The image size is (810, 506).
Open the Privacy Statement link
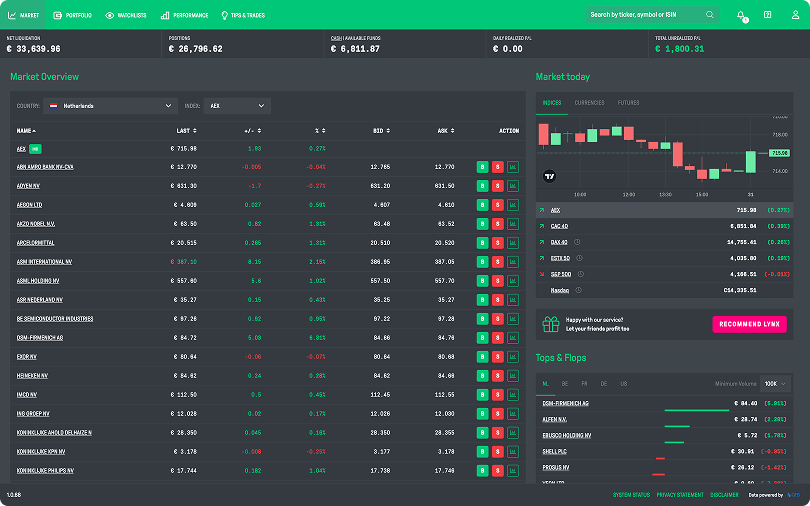679,495
